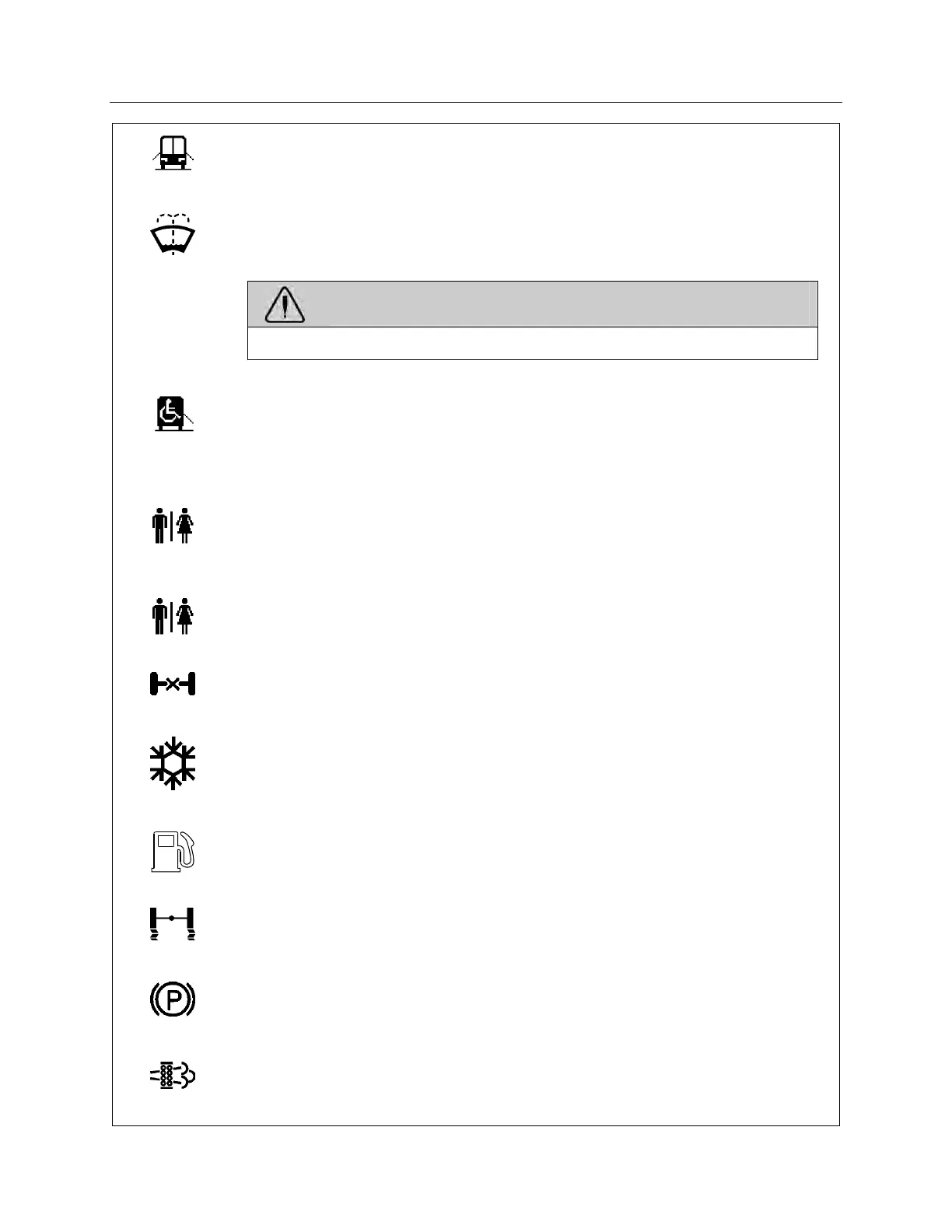The height and width of the screenshot is (1232, 952).
Task: Click the axle icon with wavy lines
Action: tap(172, 923)
